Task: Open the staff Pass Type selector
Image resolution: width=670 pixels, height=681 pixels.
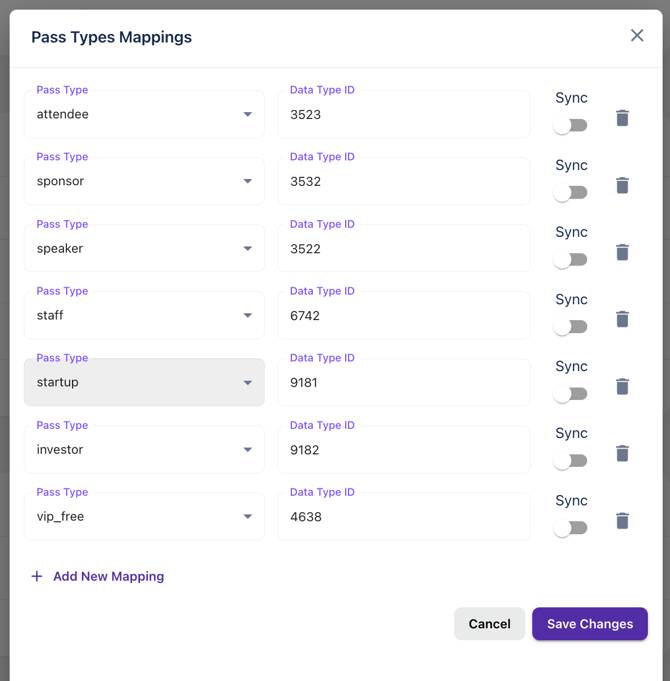Action: tap(144, 316)
